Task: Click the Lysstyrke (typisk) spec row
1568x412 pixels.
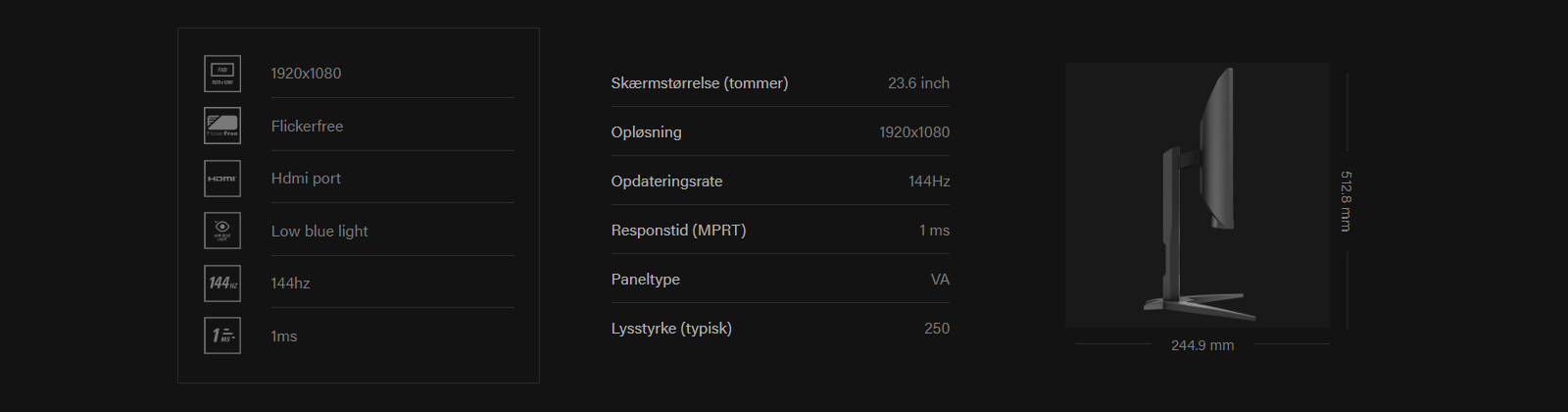Action: [x=780, y=329]
